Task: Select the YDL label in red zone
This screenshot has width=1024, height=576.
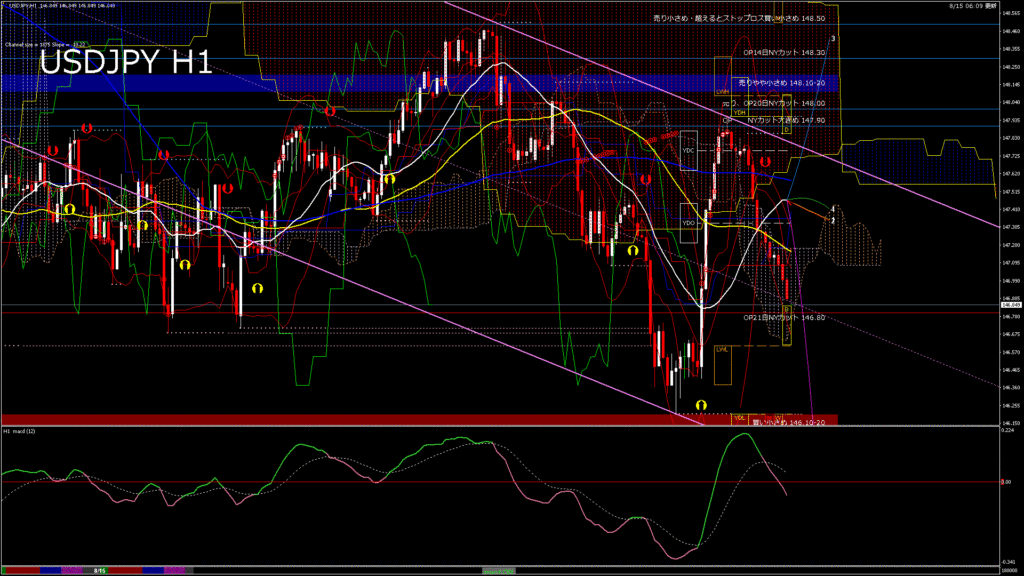Action: point(741,417)
